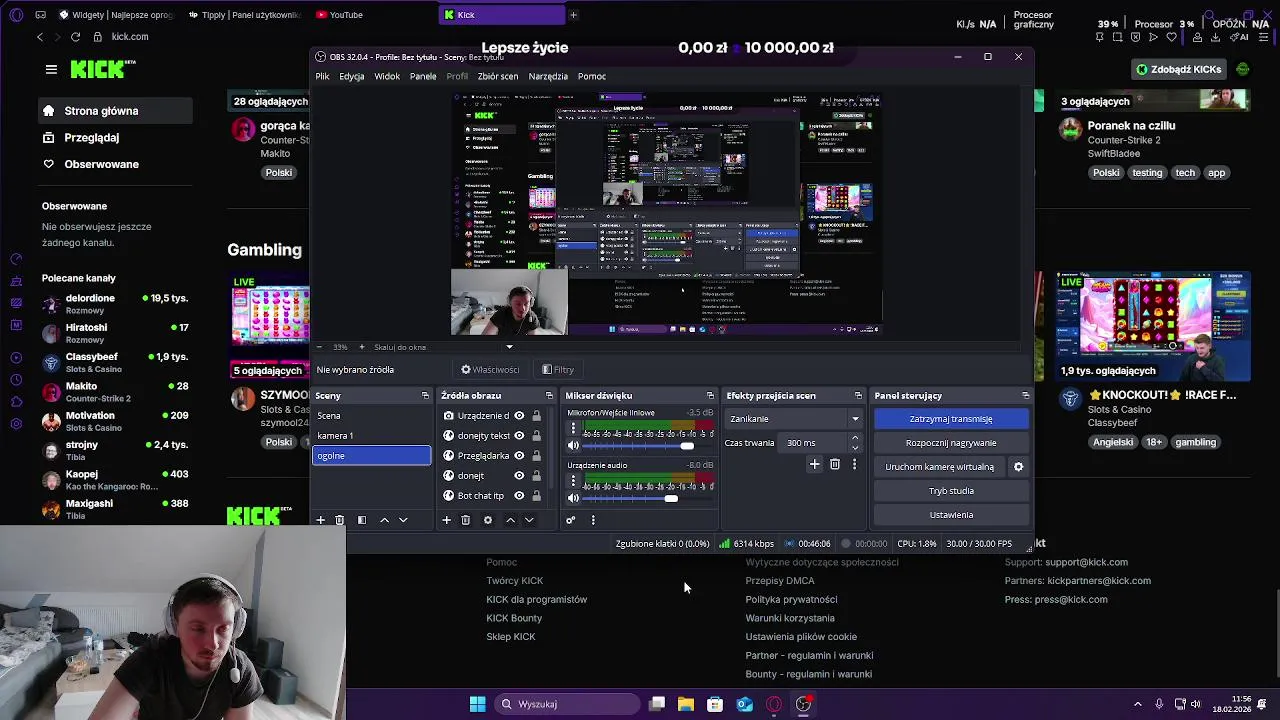Add a new scene with plus icon in Sceny panel
This screenshot has width=1280, height=720.
click(x=321, y=520)
